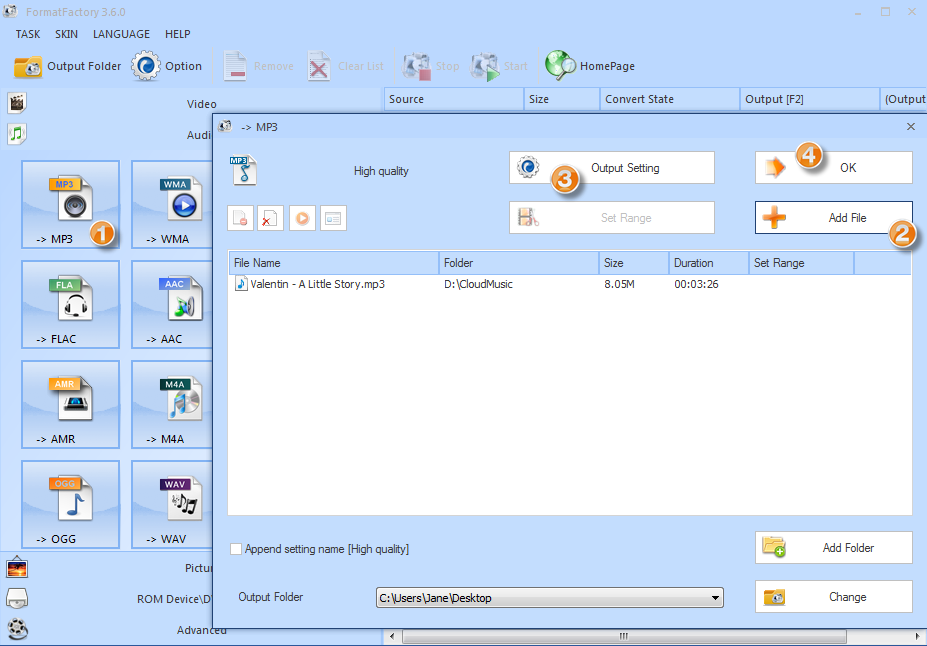Image resolution: width=927 pixels, height=646 pixels.
Task: Open the LANGUAGE menu
Action: 121,34
